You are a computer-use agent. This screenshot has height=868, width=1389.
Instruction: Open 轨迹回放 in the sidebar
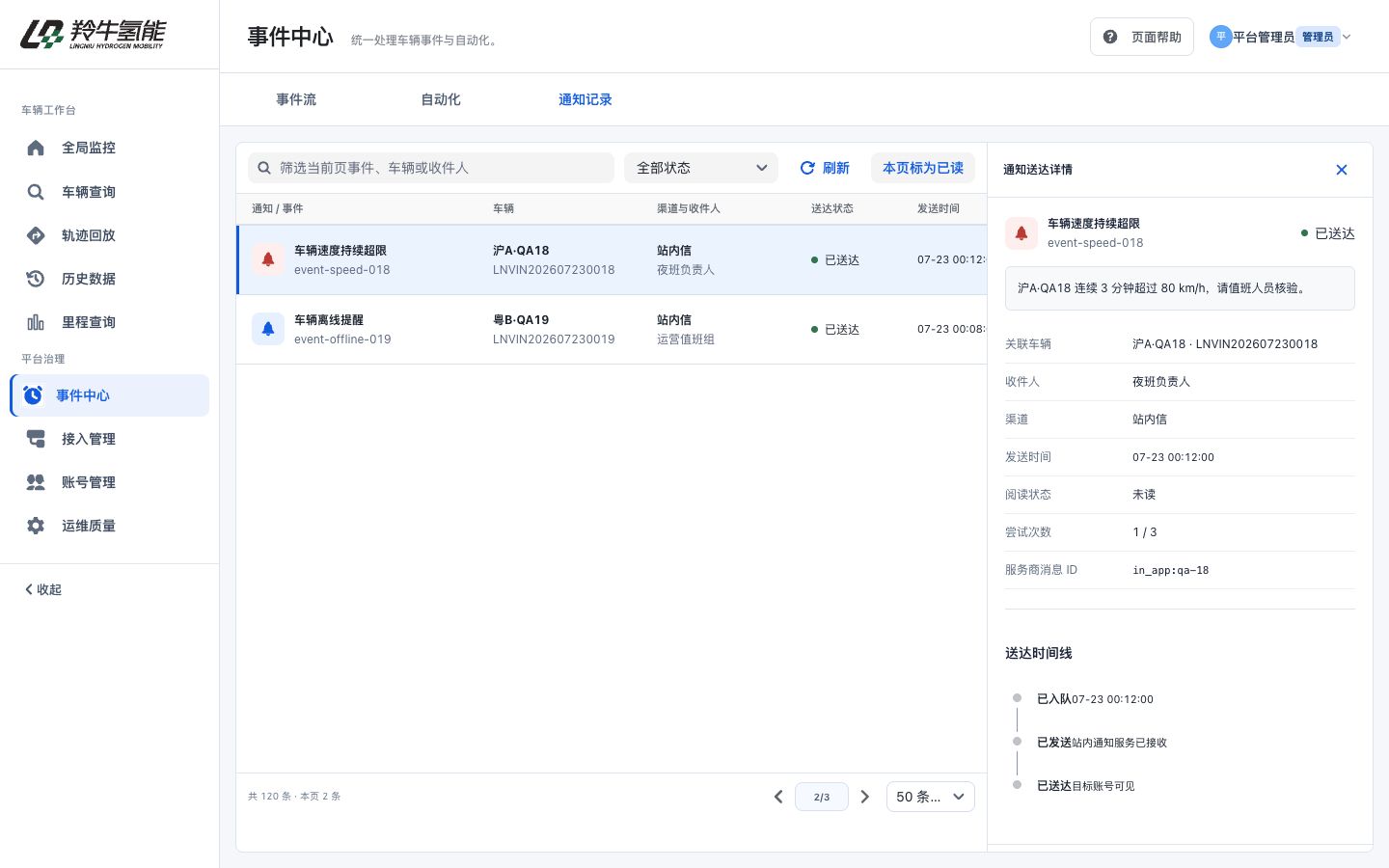click(110, 235)
